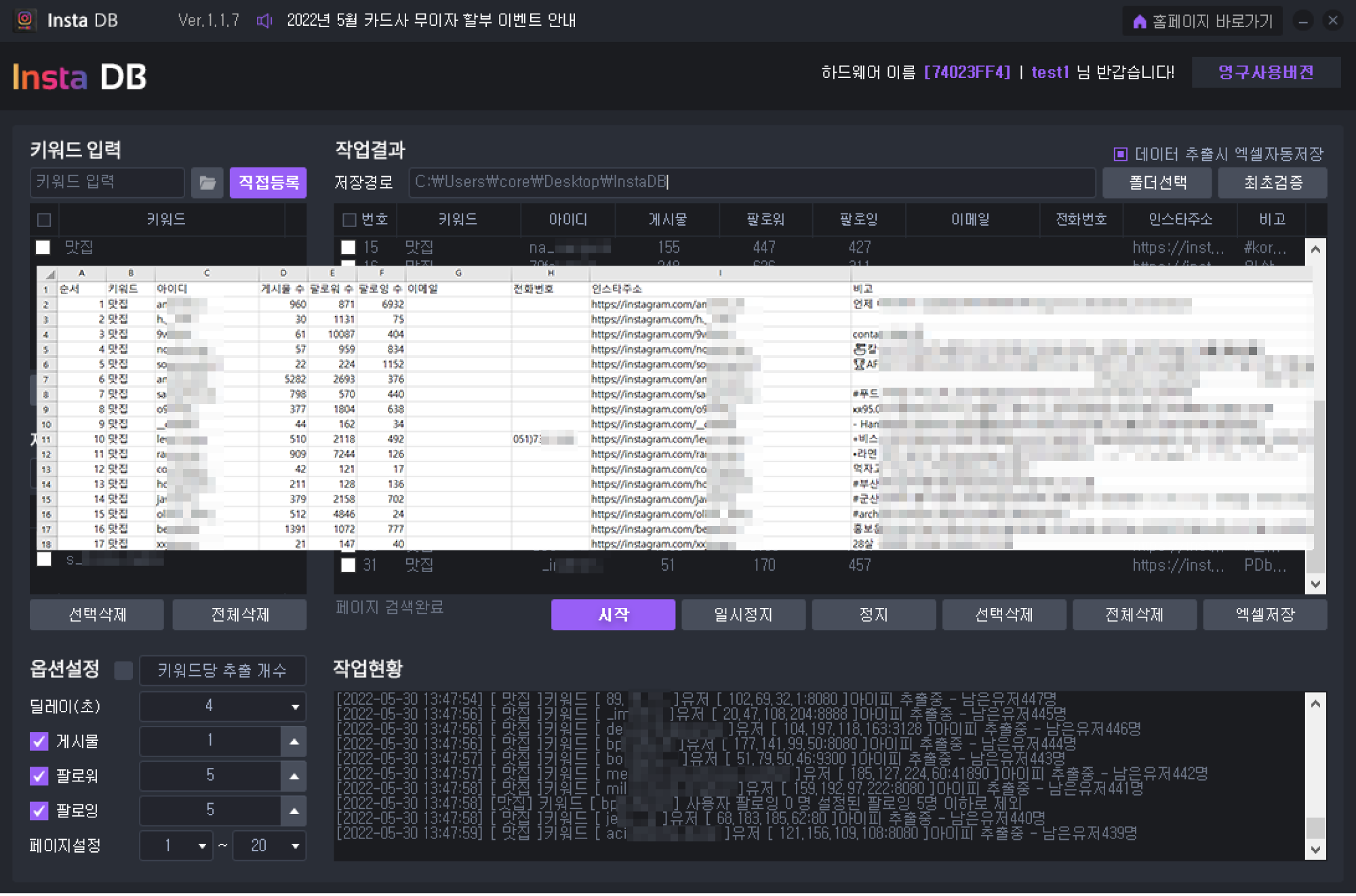The height and width of the screenshot is (896, 1356).
Task: Click the 정지 stop button
Action: click(874, 615)
